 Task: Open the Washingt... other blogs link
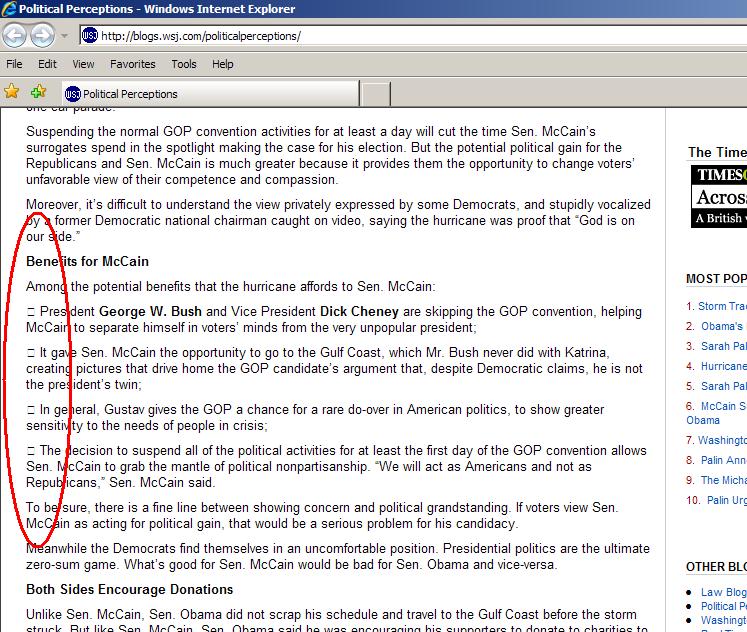pyautogui.click(x=724, y=620)
